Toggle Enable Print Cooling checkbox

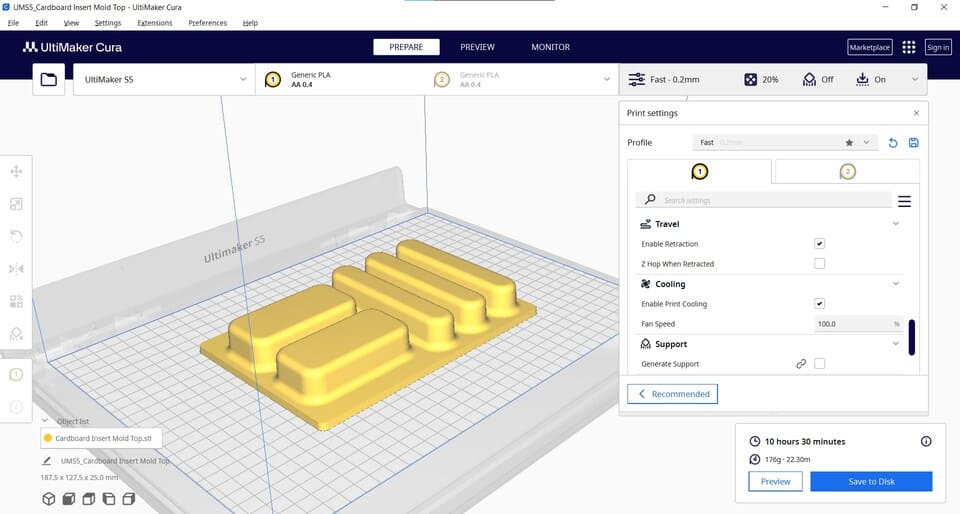[x=819, y=304]
